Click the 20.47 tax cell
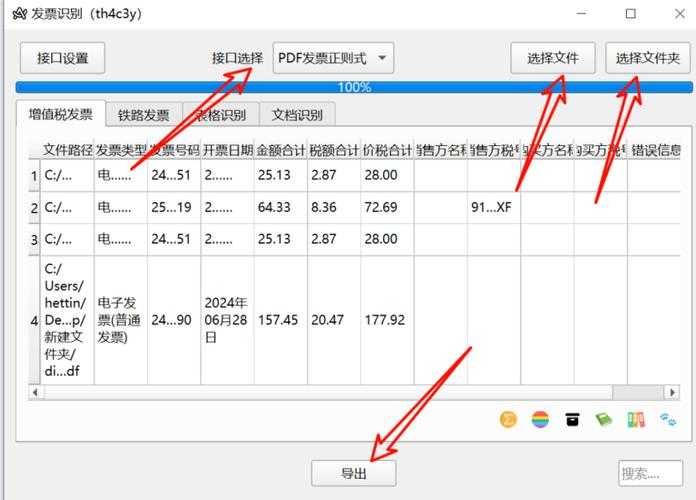The height and width of the screenshot is (500, 696). point(334,320)
